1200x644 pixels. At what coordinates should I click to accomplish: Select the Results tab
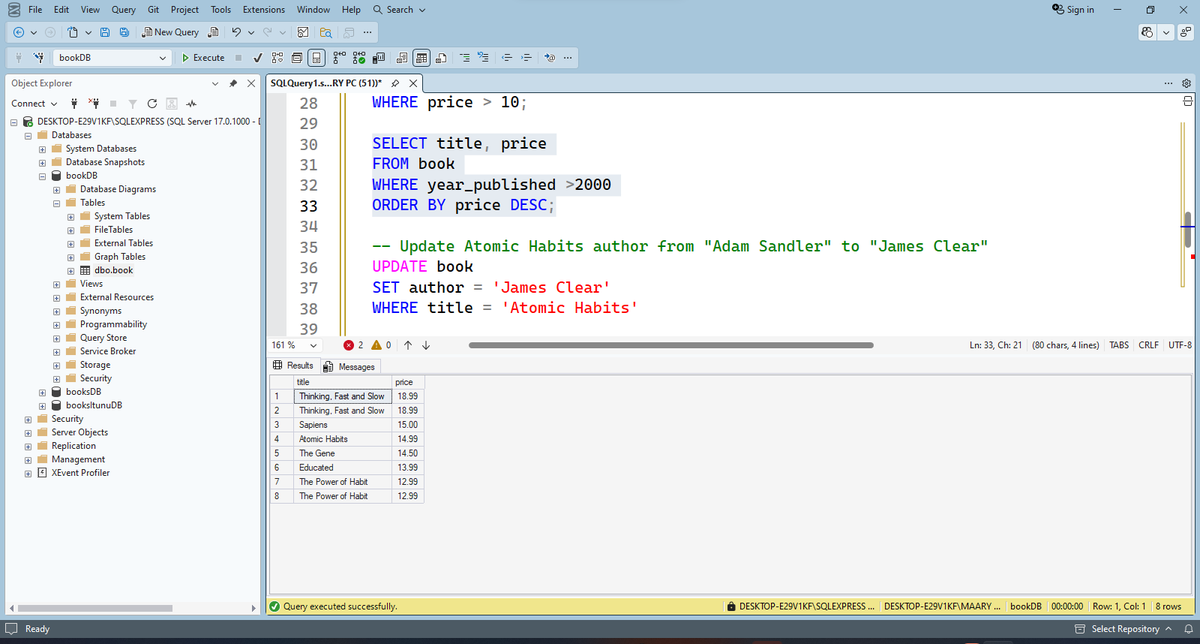tap(294, 366)
